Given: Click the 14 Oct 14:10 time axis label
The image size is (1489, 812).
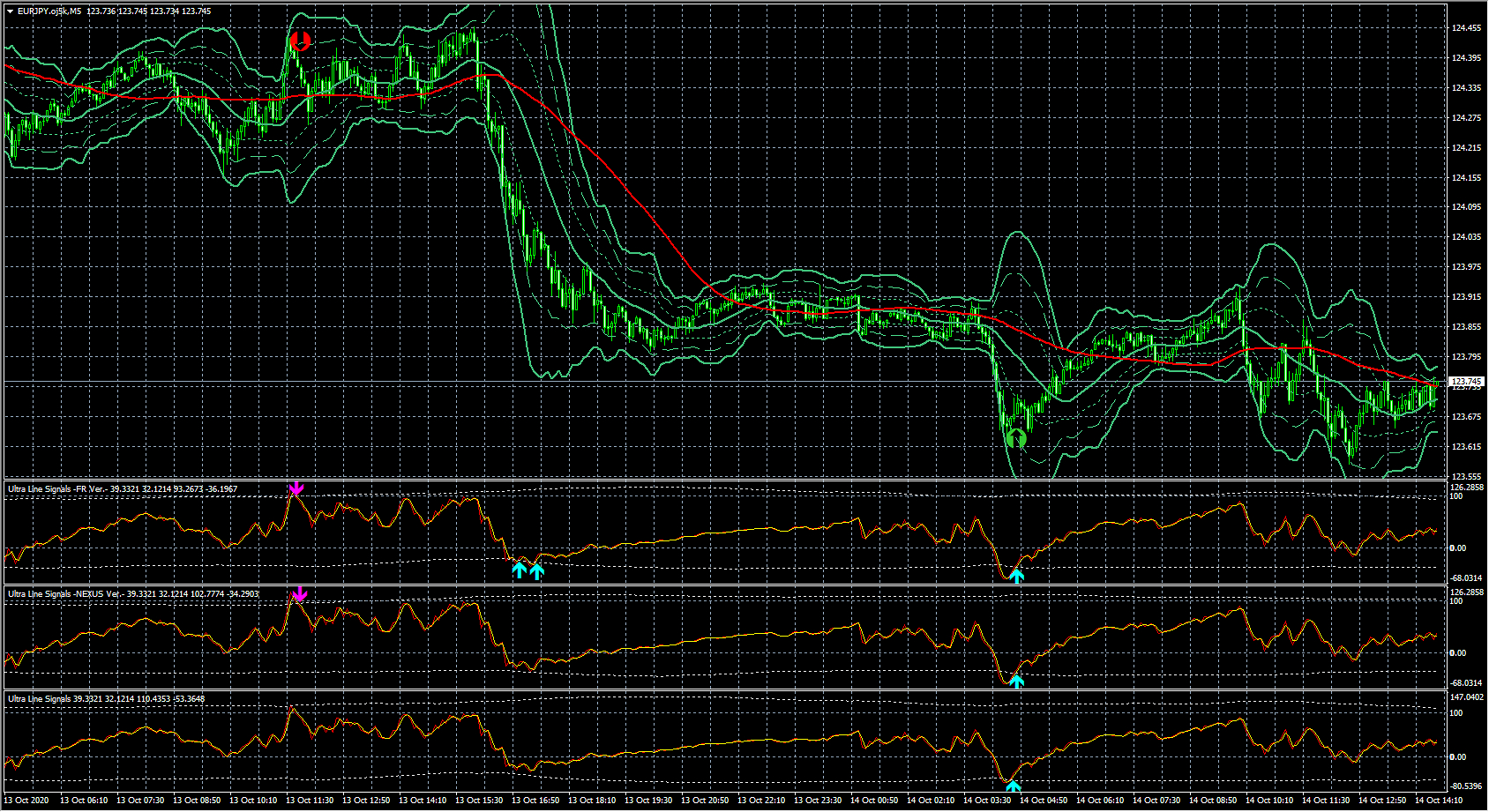Looking at the screenshot, I should pos(1439,801).
